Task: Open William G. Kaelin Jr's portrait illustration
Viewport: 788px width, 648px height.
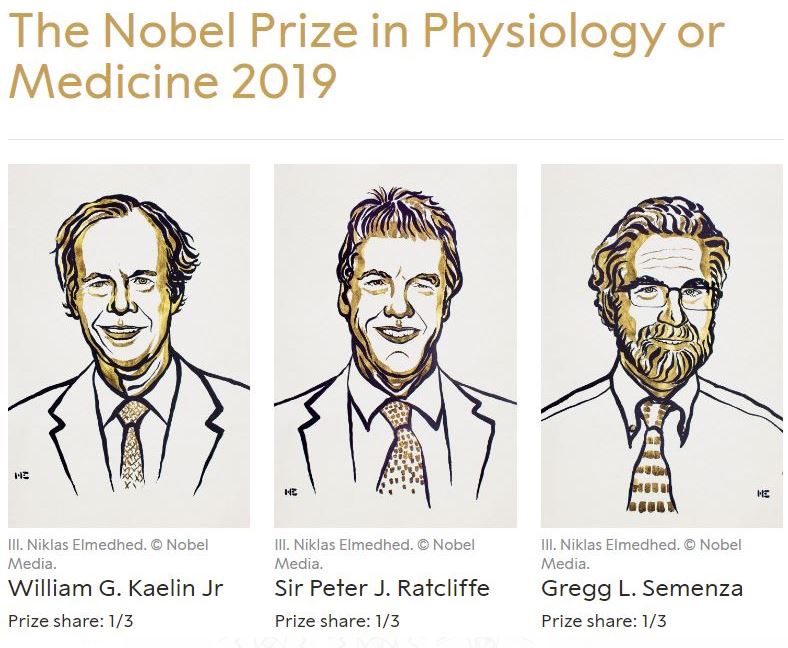Action: click(x=129, y=345)
